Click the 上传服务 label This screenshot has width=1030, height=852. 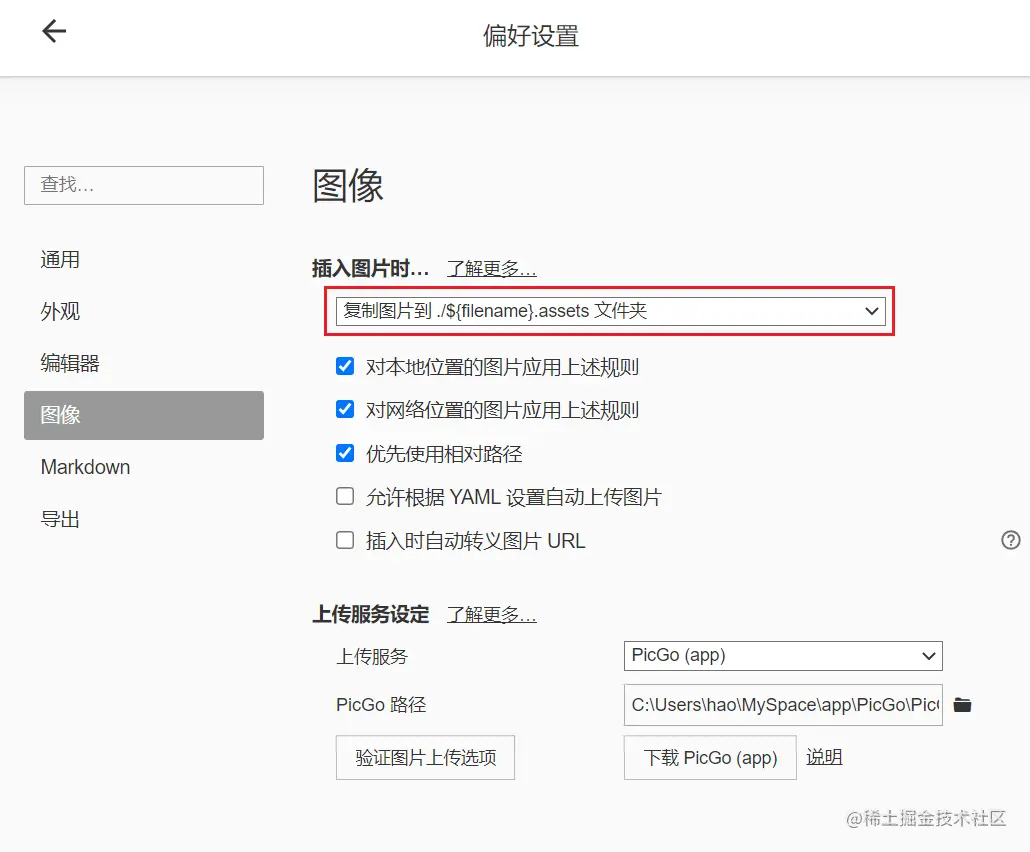pos(372,656)
